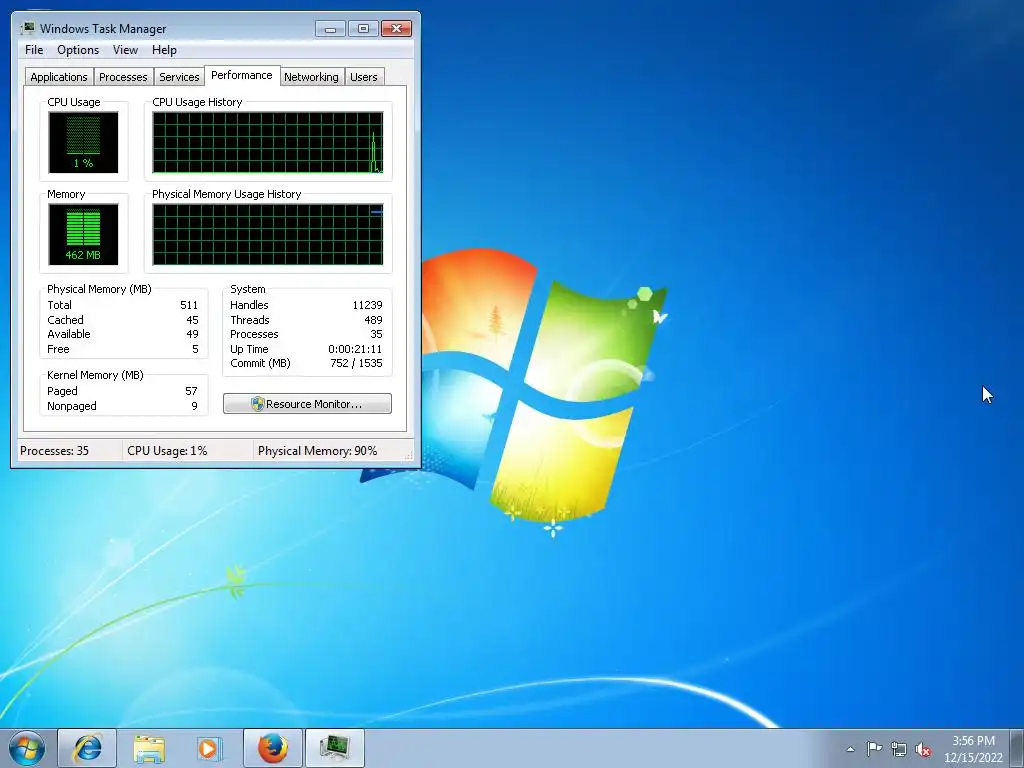Switch to the Applications tab
The width and height of the screenshot is (1024, 768).
(59, 77)
